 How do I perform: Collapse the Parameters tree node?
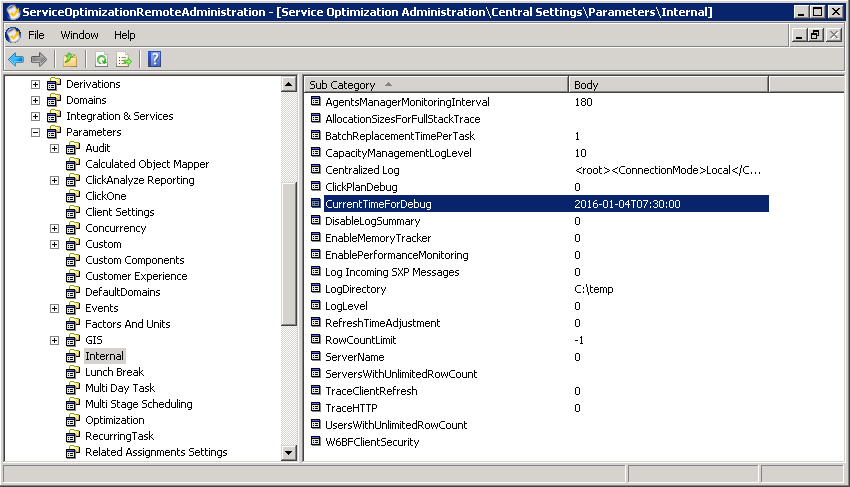pos(35,132)
